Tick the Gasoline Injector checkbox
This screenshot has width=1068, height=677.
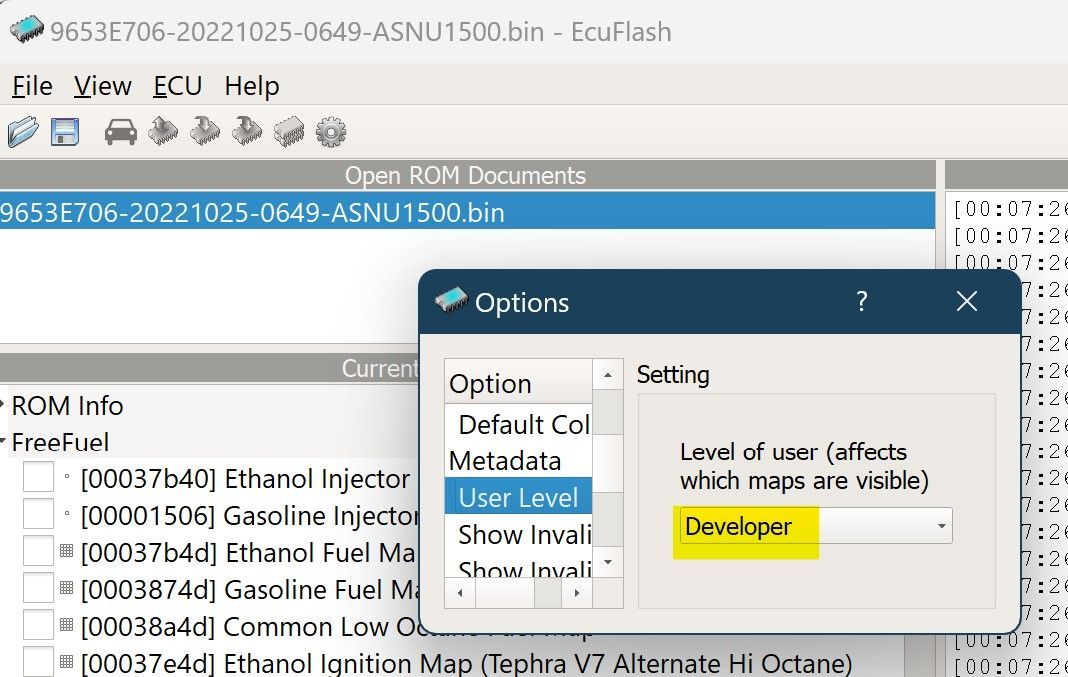tap(38, 516)
